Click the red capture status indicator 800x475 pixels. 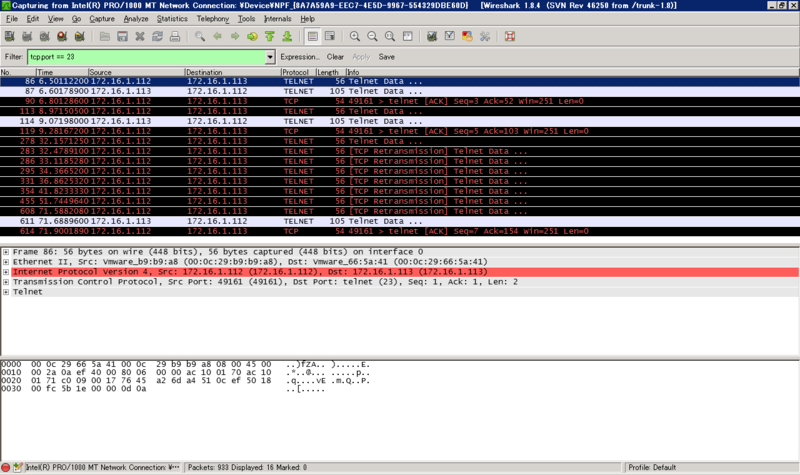pos(6,467)
